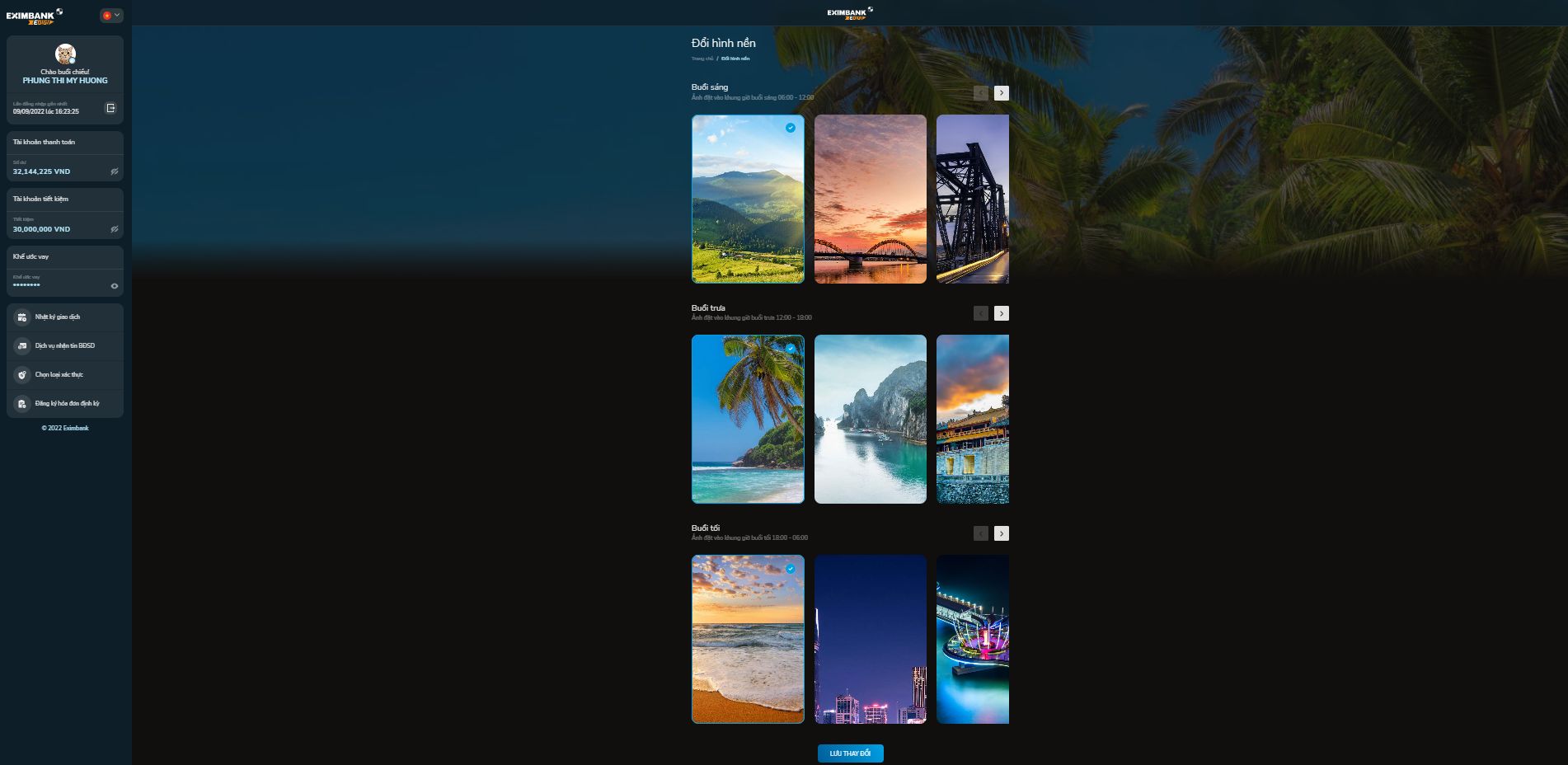Open the language flag dropdown
This screenshot has width=1568, height=765.
(111, 16)
